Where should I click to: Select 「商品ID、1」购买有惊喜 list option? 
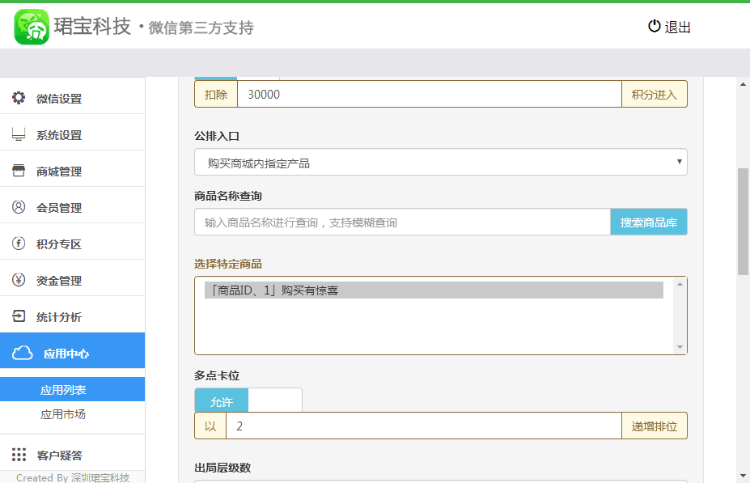[433, 290]
